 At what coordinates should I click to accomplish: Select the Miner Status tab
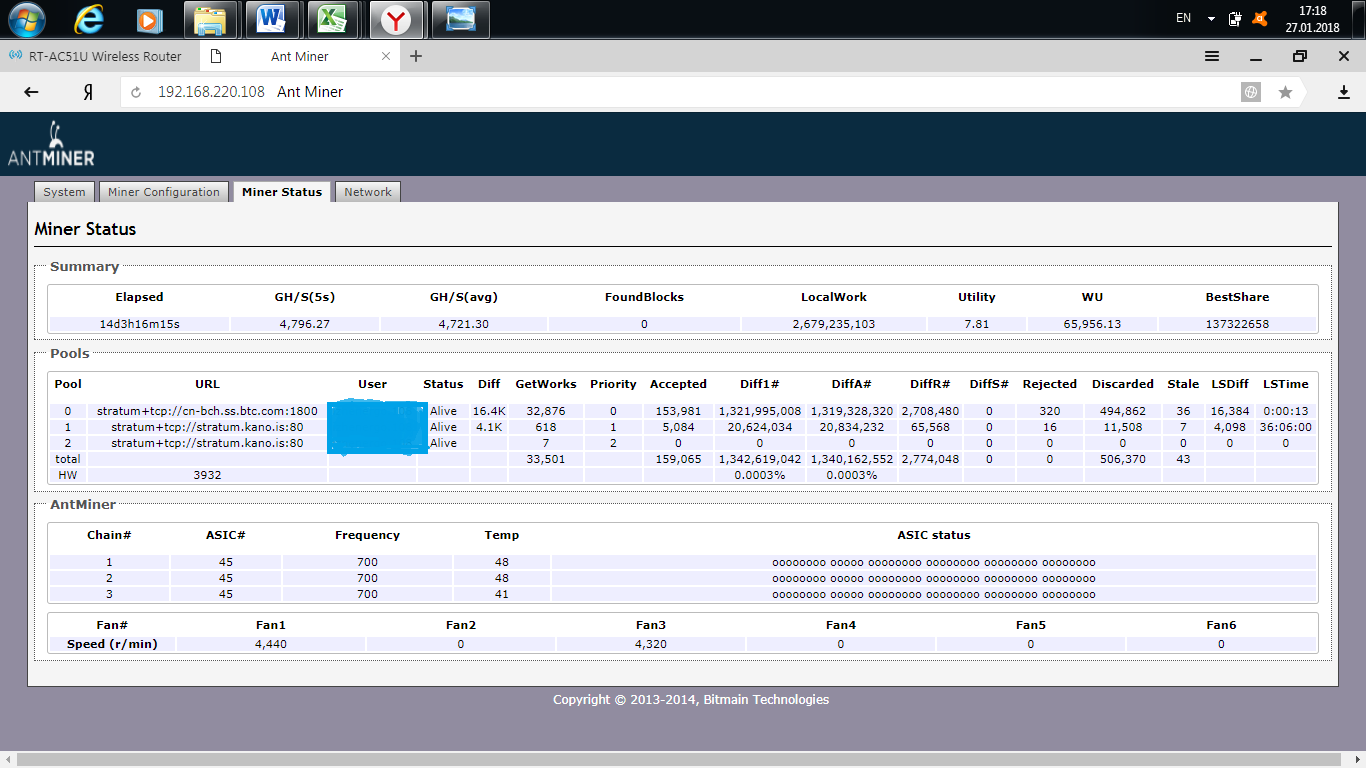pos(282,192)
